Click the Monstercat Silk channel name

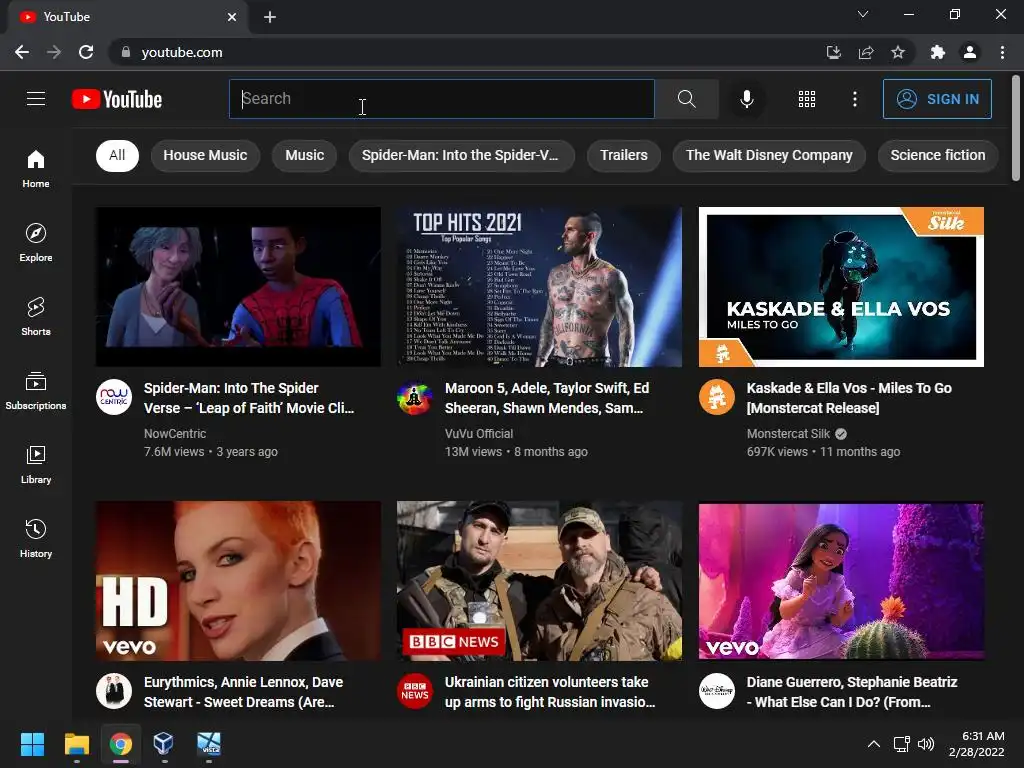[x=788, y=434]
